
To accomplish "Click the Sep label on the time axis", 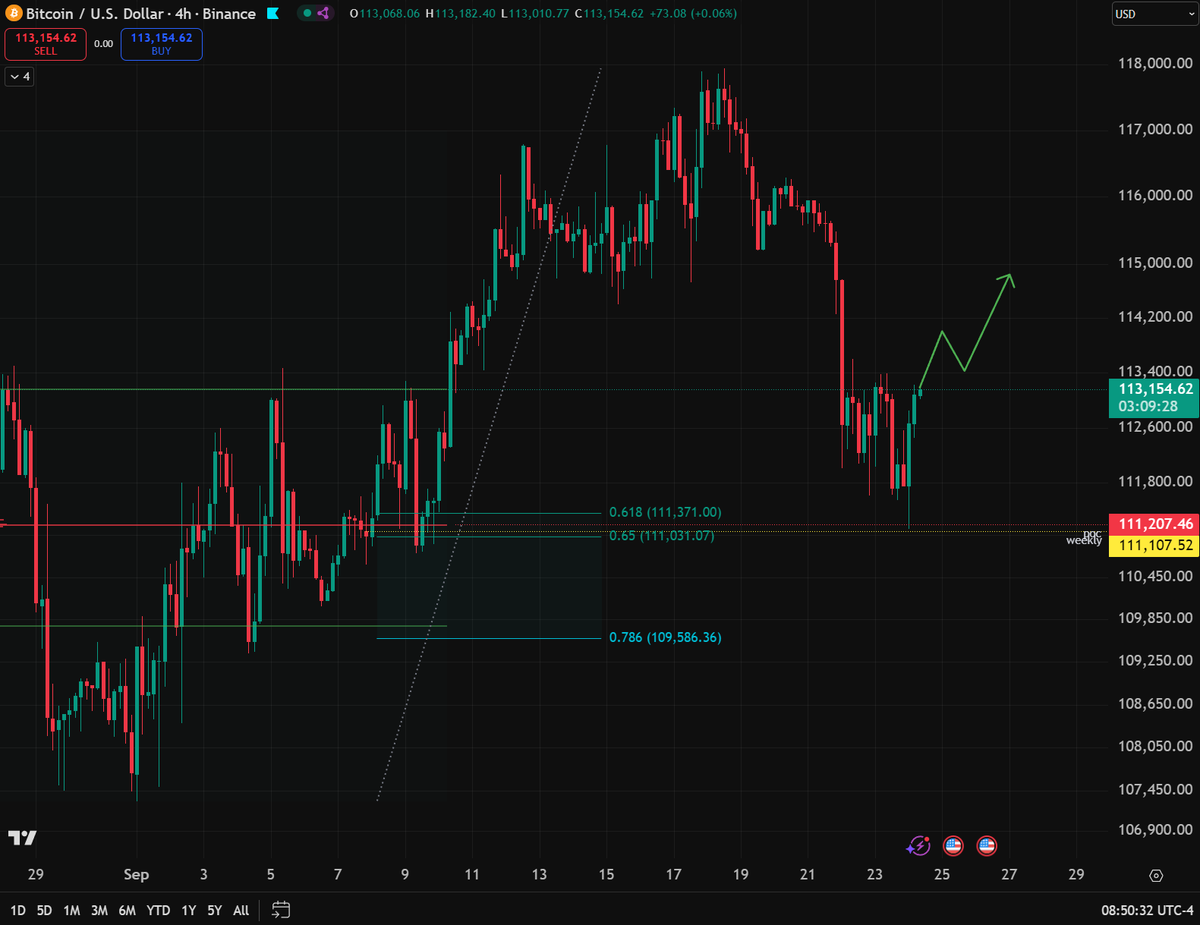I will 136,875.
